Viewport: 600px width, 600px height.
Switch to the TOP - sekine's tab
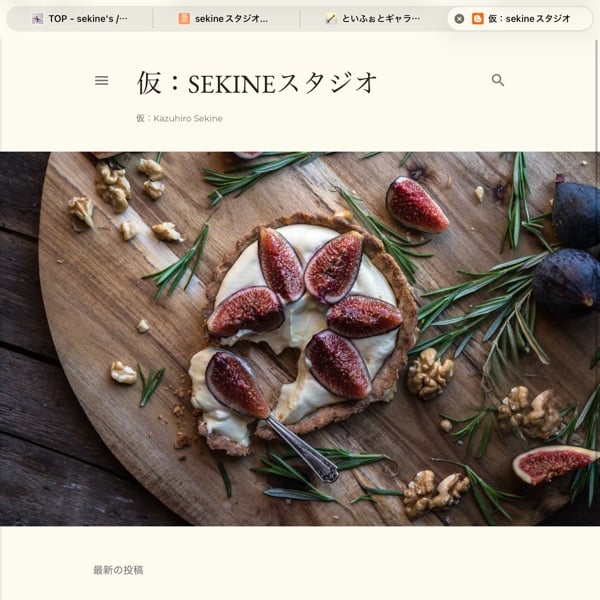[x=80, y=18]
